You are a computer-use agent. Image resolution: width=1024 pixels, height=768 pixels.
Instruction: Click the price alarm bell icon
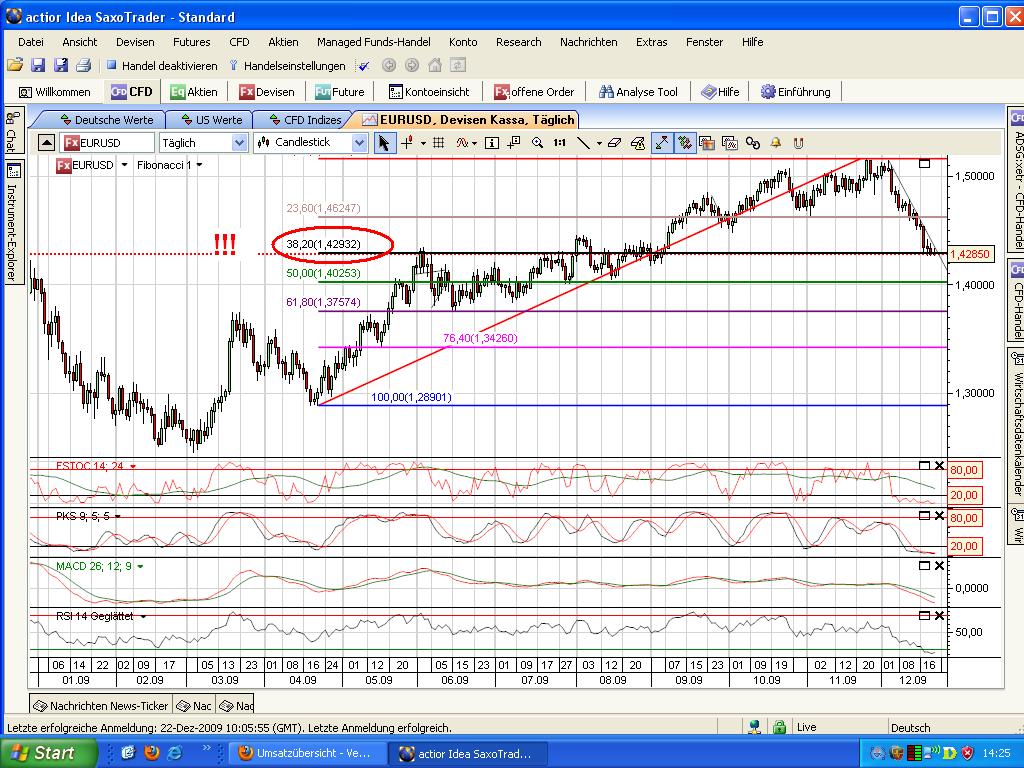(778, 142)
